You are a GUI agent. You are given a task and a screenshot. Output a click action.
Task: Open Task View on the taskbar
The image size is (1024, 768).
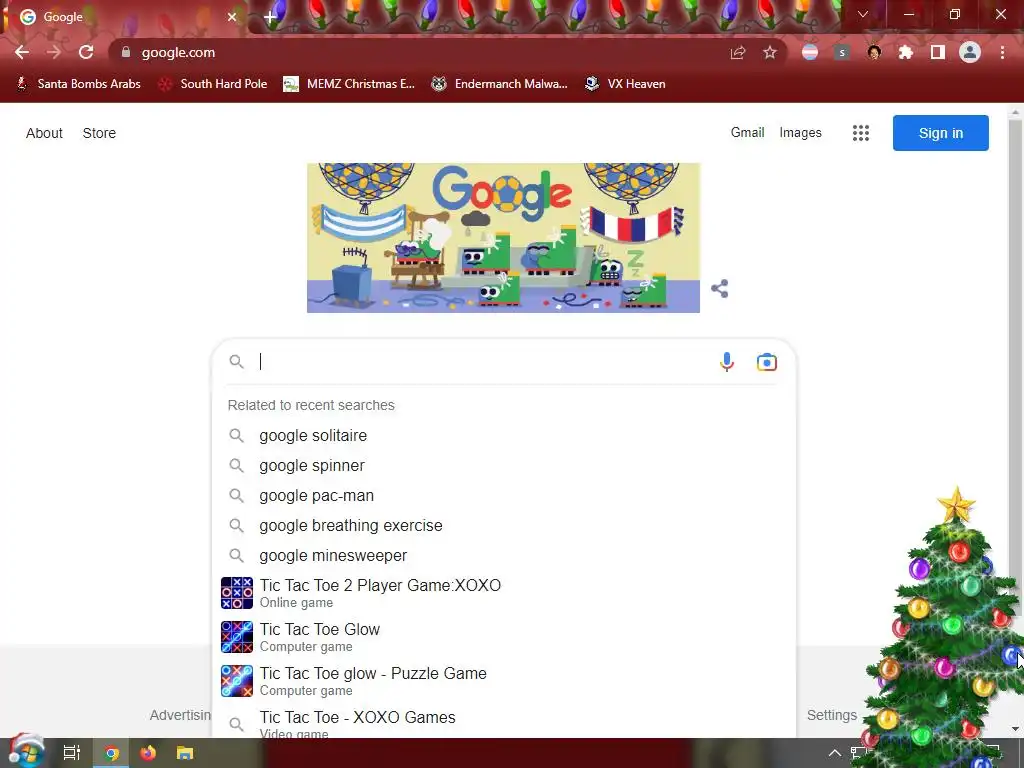coord(72,753)
